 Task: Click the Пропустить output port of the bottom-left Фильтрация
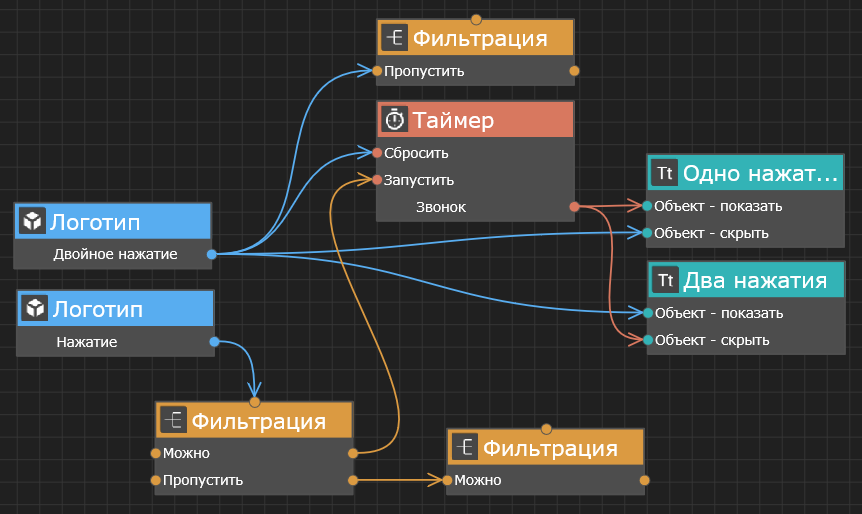coord(353,481)
